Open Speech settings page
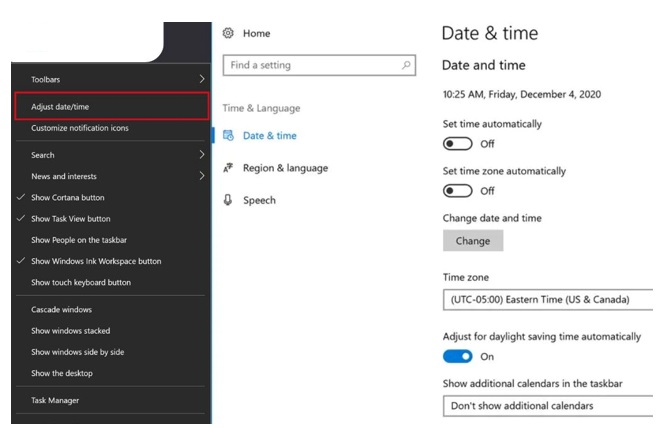This screenshot has width=658, height=428. click(x=259, y=200)
